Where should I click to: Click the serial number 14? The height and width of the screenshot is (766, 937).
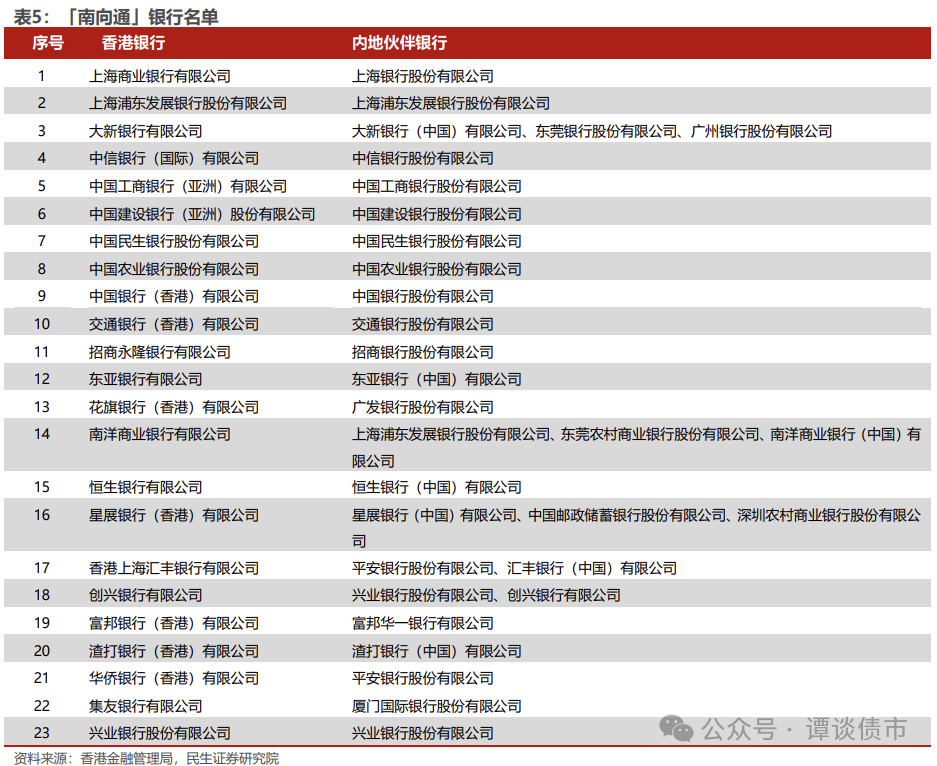click(42, 434)
